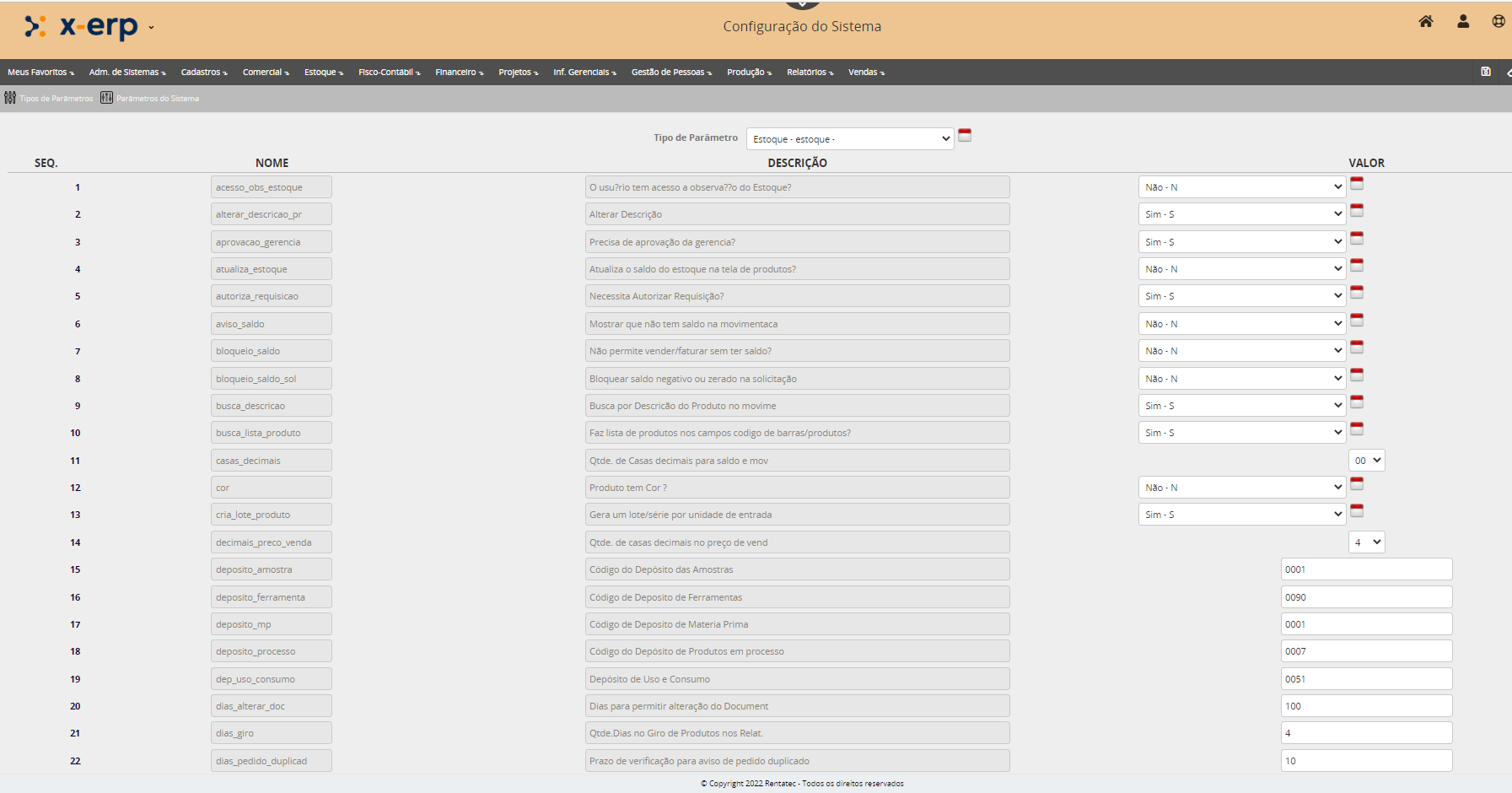Expand the aprovacao_gerencia value dropdown

(x=1242, y=242)
